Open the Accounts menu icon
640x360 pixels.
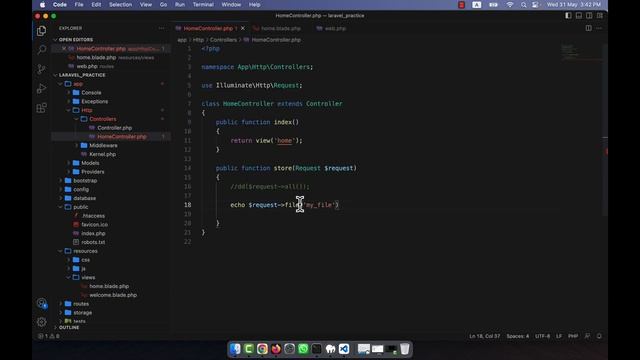click(x=42, y=303)
